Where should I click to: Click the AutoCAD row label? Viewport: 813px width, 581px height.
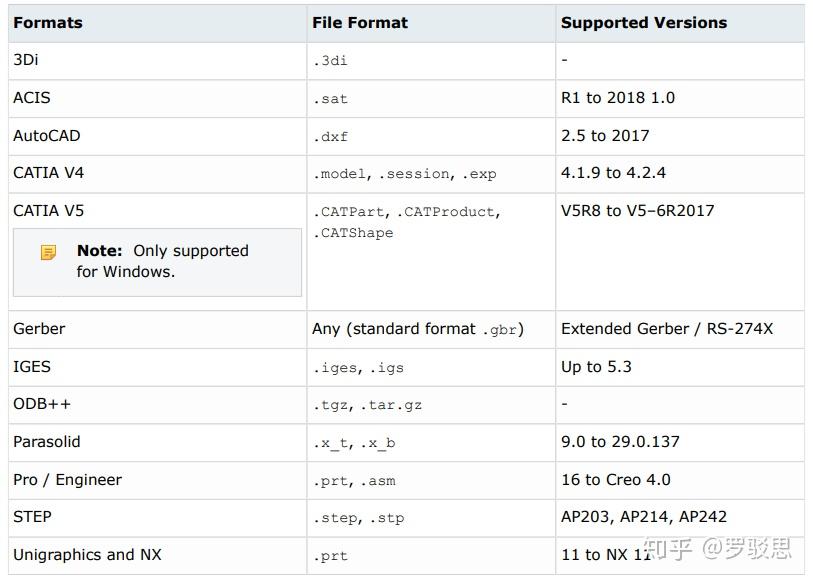click(x=47, y=136)
